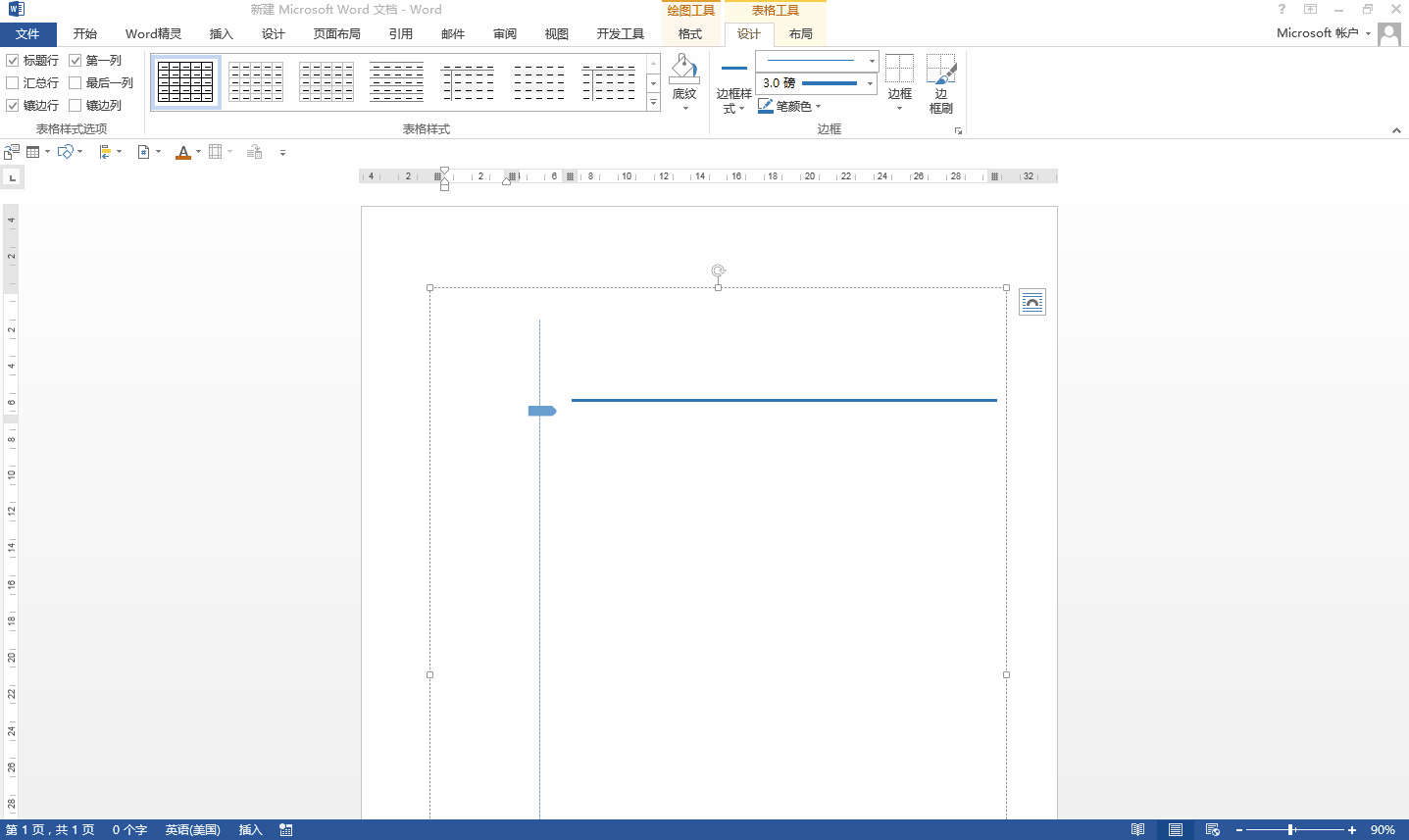Switch to the 审阅 (Review) tab
Viewport: 1409px width, 840px height.
coord(505,34)
